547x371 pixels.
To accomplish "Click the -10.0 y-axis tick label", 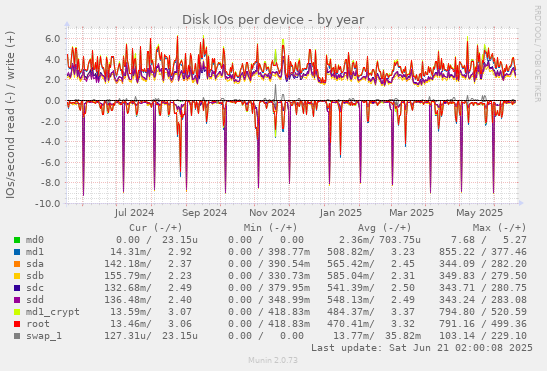I will pyautogui.click(x=48, y=203).
